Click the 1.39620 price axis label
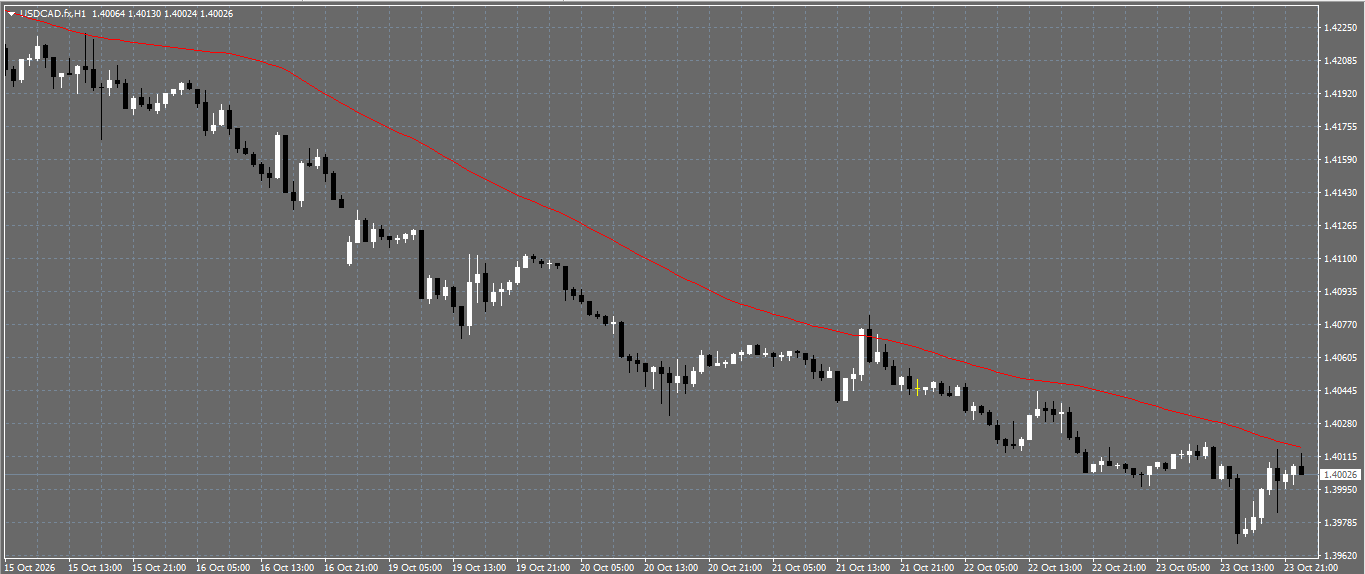Viewport: 1365px width, 574px height. click(1340, 556)
